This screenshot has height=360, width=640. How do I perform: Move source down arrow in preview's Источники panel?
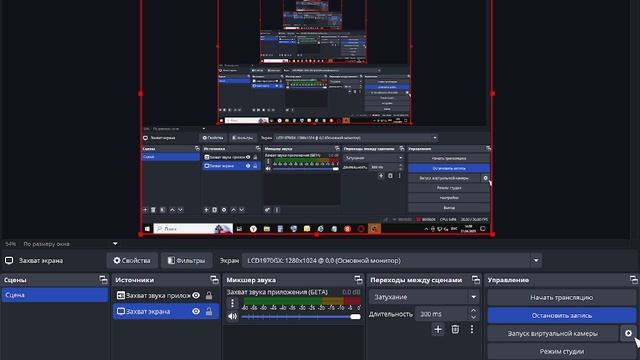241,210
